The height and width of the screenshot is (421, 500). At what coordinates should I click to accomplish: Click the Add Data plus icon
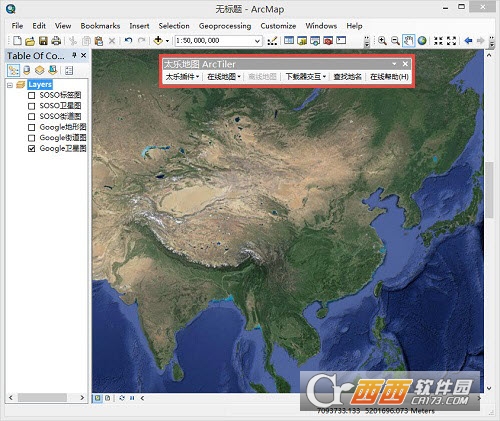[158, 41]
